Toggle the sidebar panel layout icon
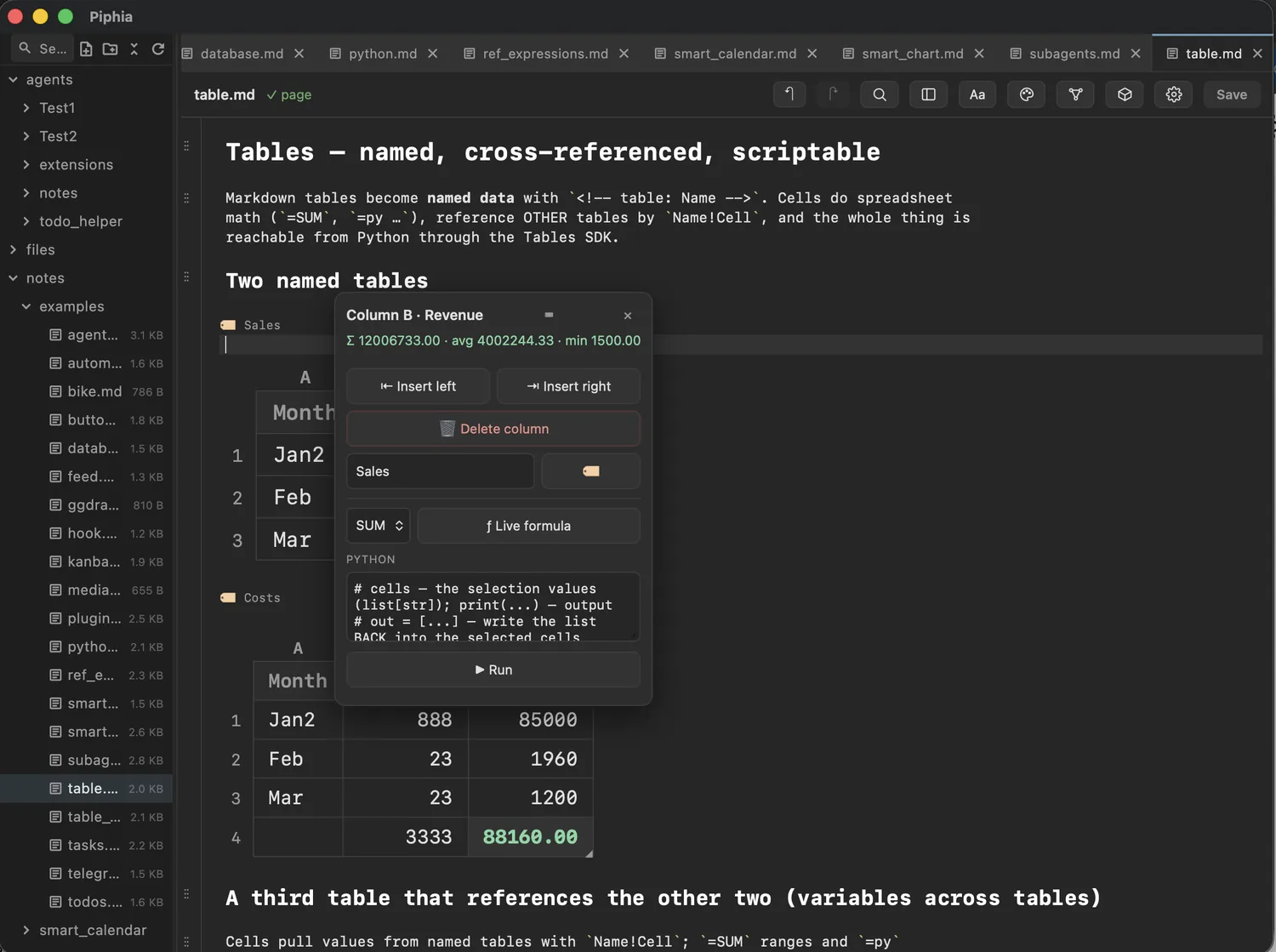 (x=928, y=94)
